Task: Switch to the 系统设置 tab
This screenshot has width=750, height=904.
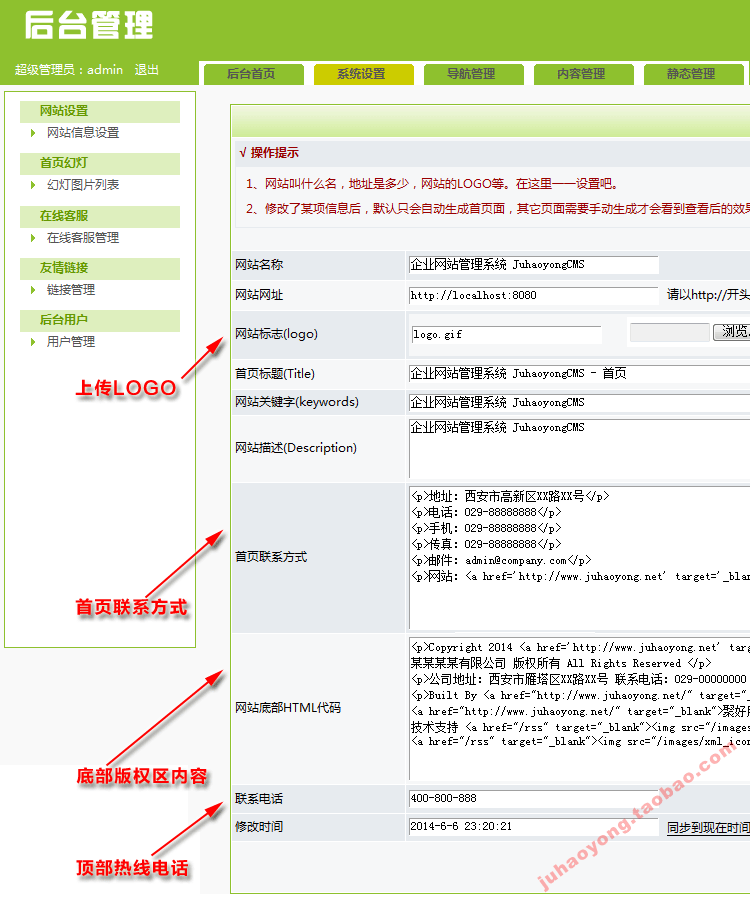Action: pyautogui.click(x=364, y=74)
